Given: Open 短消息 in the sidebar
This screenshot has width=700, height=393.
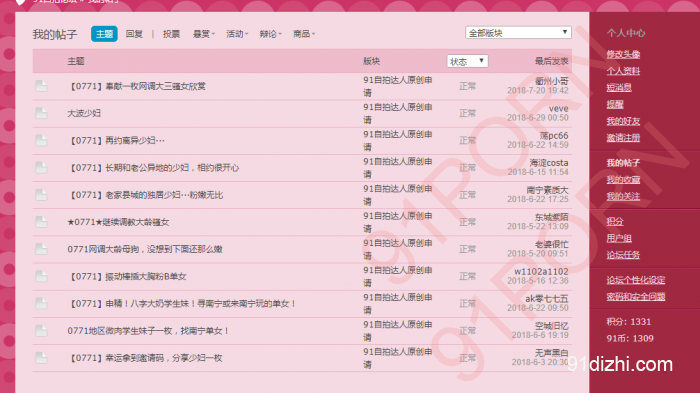Looking at the screenshot, I should point(619,88).
